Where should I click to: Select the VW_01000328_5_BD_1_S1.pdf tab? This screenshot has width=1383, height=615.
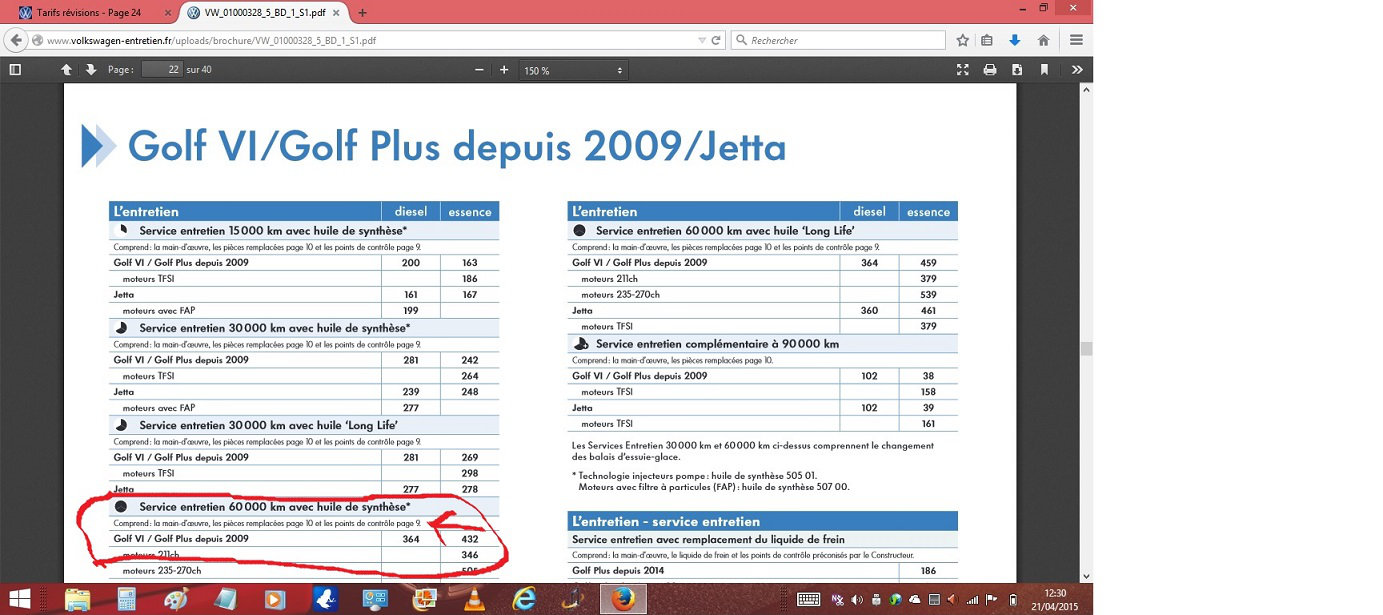(266, 13)
